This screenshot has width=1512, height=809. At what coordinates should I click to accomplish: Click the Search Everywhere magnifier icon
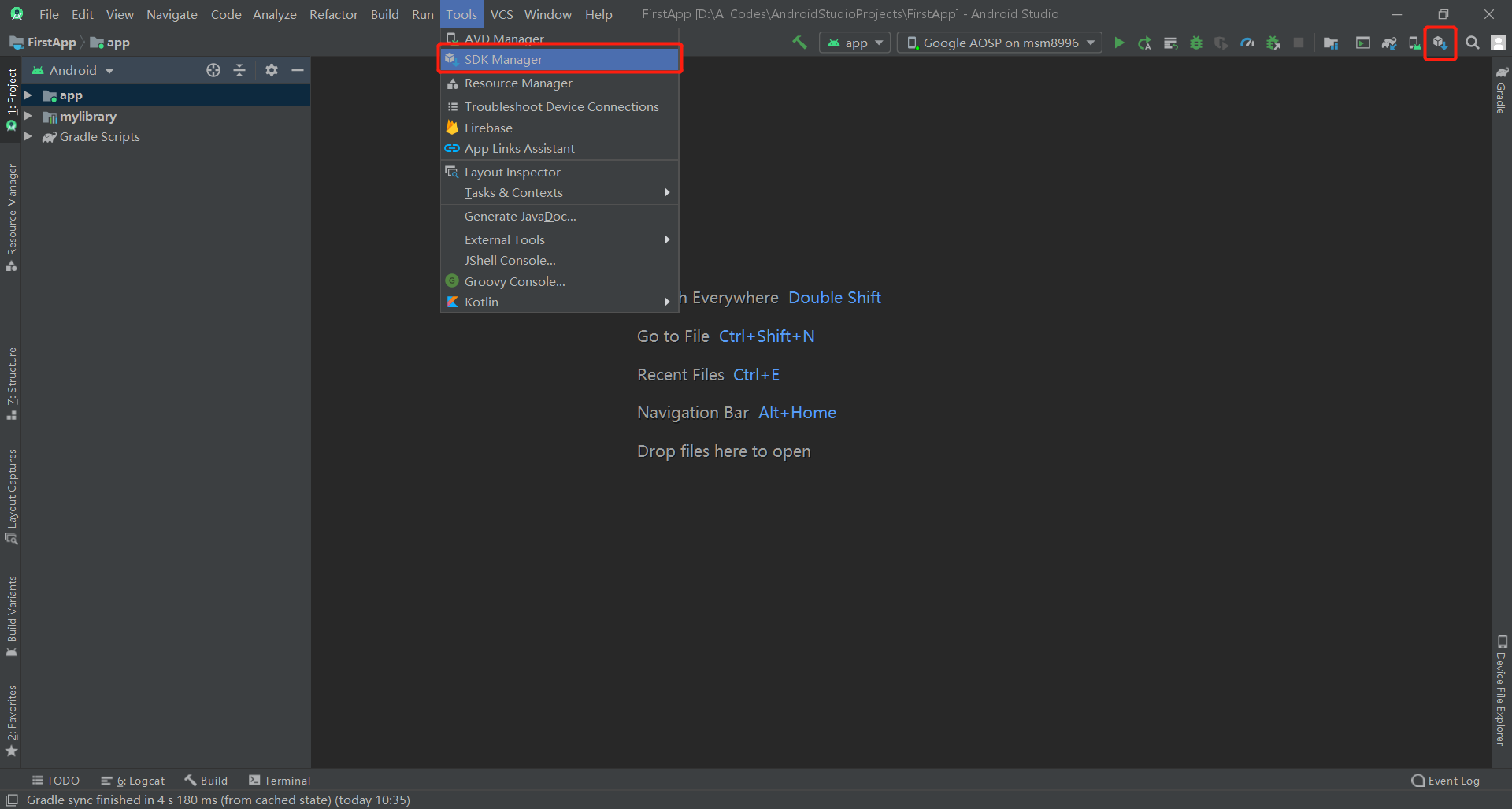coord(1472,43)
